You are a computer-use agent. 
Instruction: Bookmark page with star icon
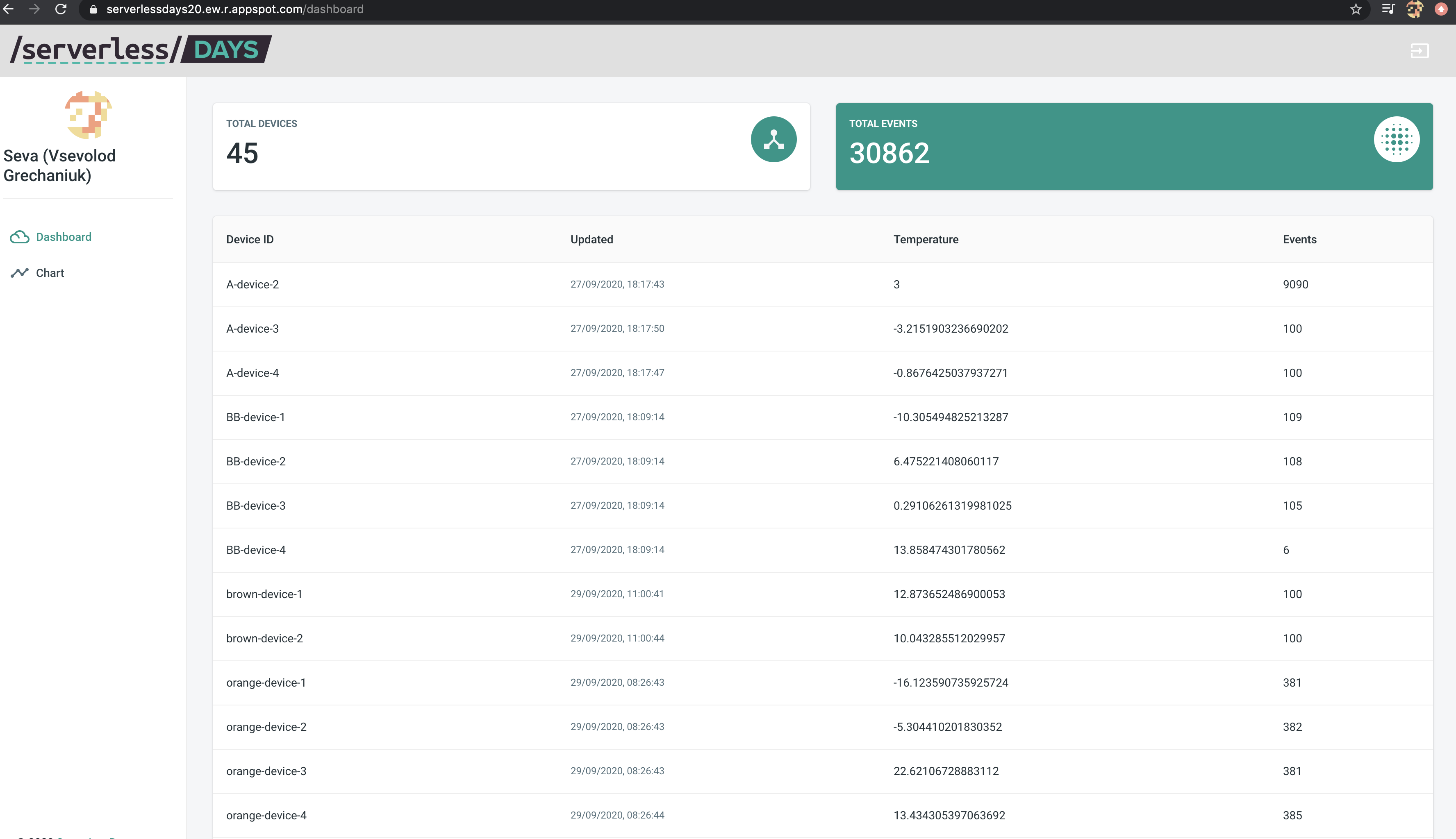pos(1356,9)
